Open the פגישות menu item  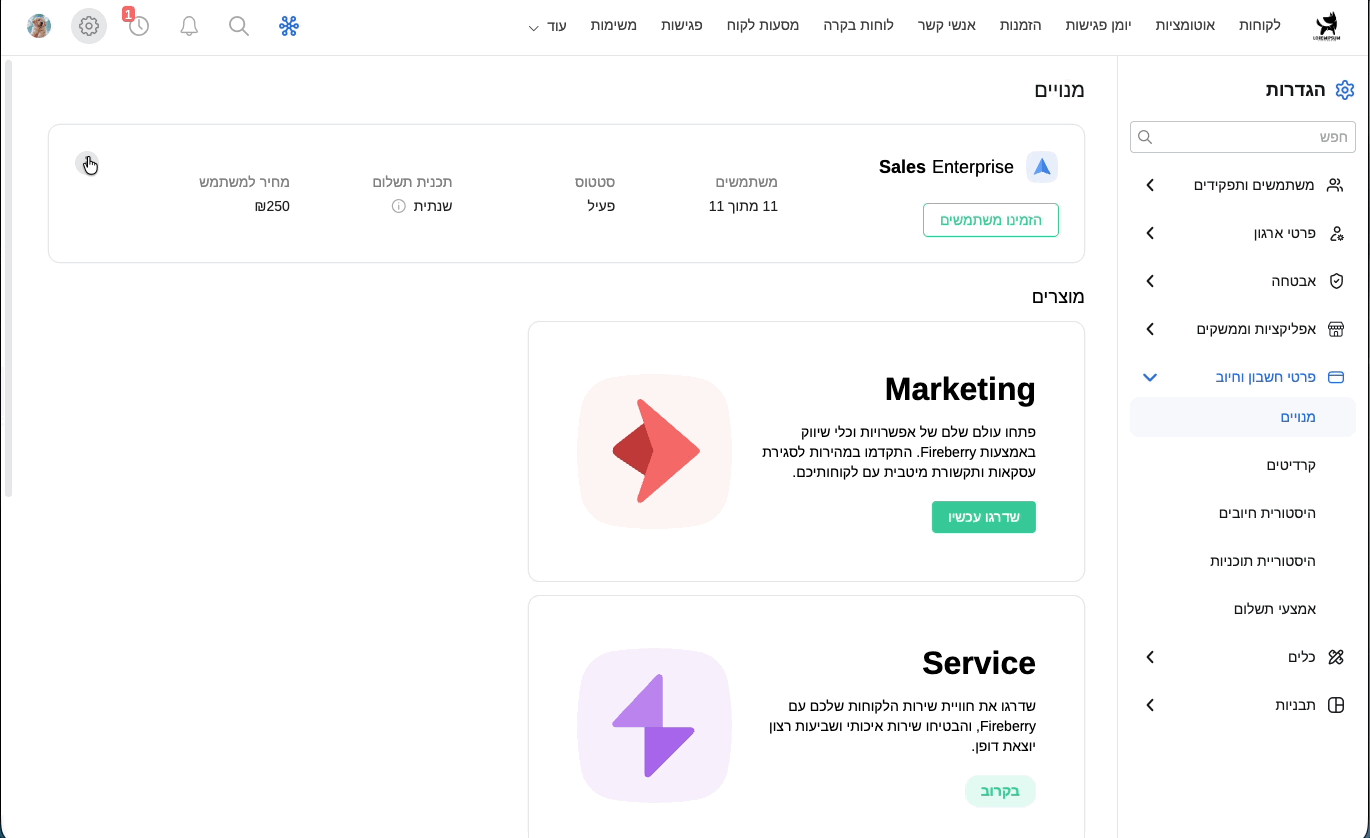(680, 25)
